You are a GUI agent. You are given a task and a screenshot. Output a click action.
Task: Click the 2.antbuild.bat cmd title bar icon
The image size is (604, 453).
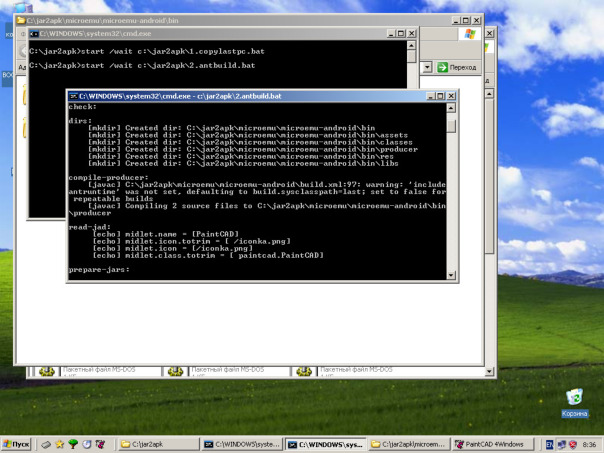74,96
